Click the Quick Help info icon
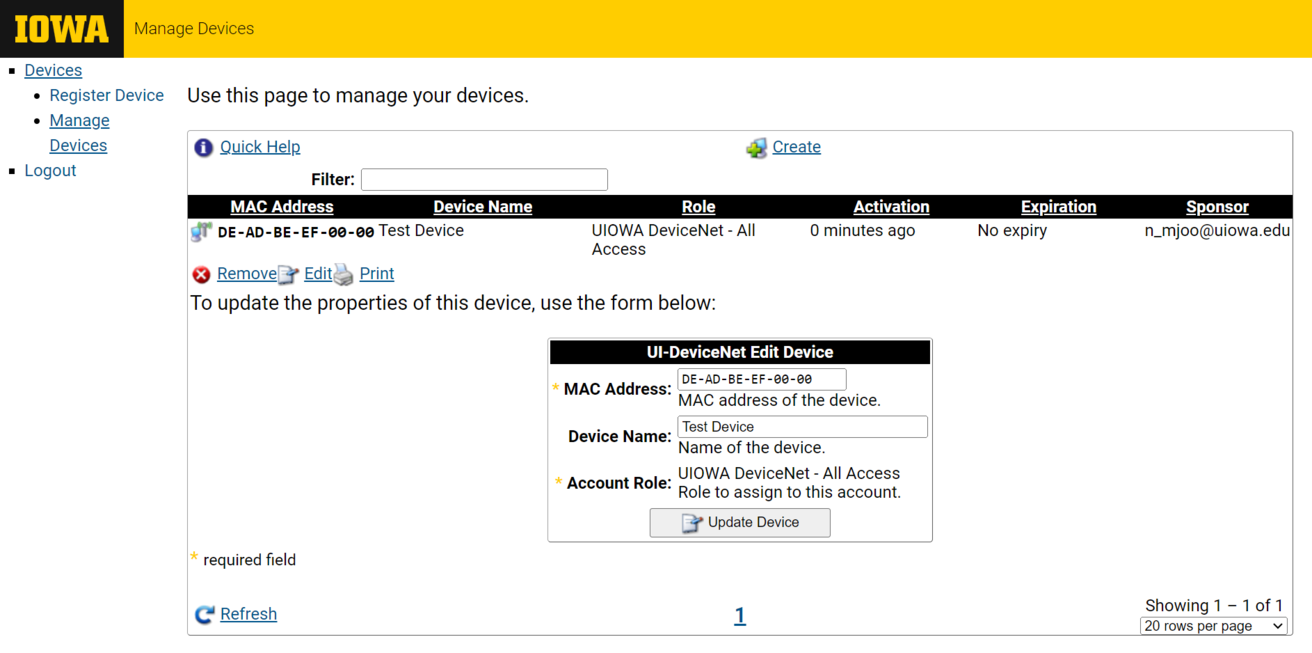The image size is (1312, 653). pos(203,147)
